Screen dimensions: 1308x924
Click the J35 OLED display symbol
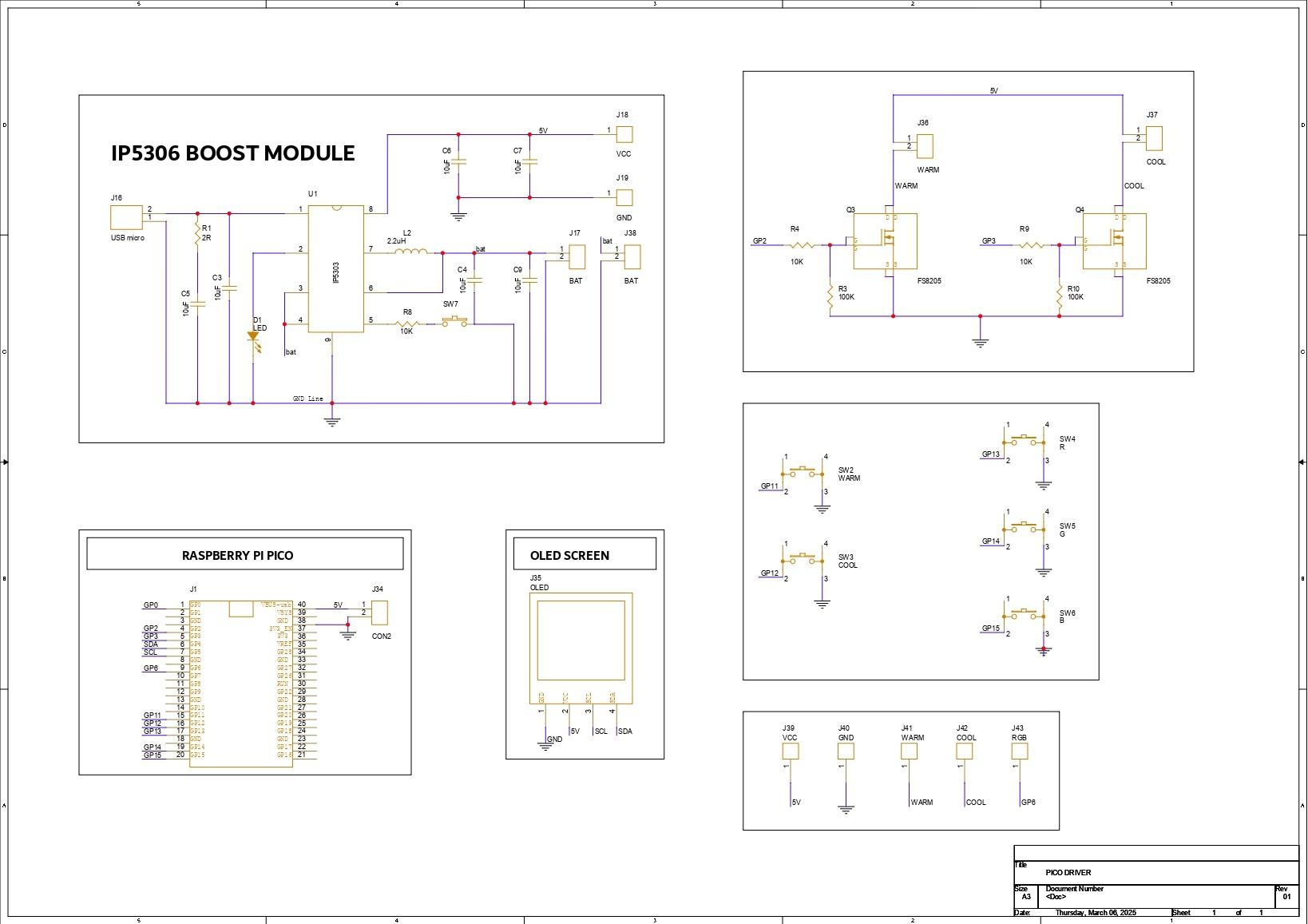(x=581, y=648)
